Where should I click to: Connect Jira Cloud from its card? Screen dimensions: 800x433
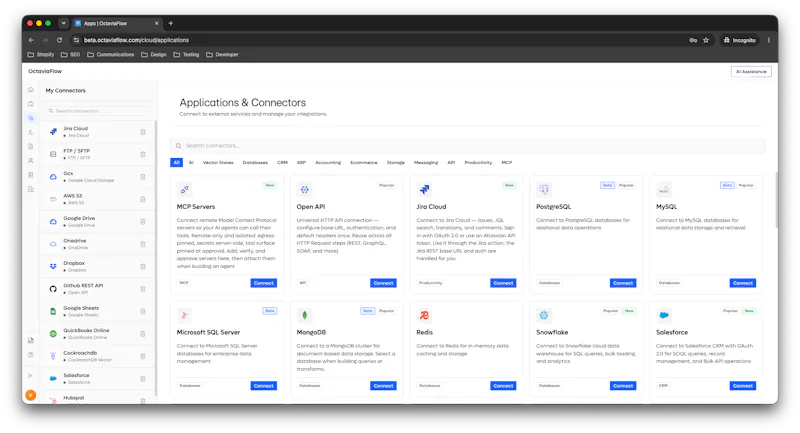point(503,283)
